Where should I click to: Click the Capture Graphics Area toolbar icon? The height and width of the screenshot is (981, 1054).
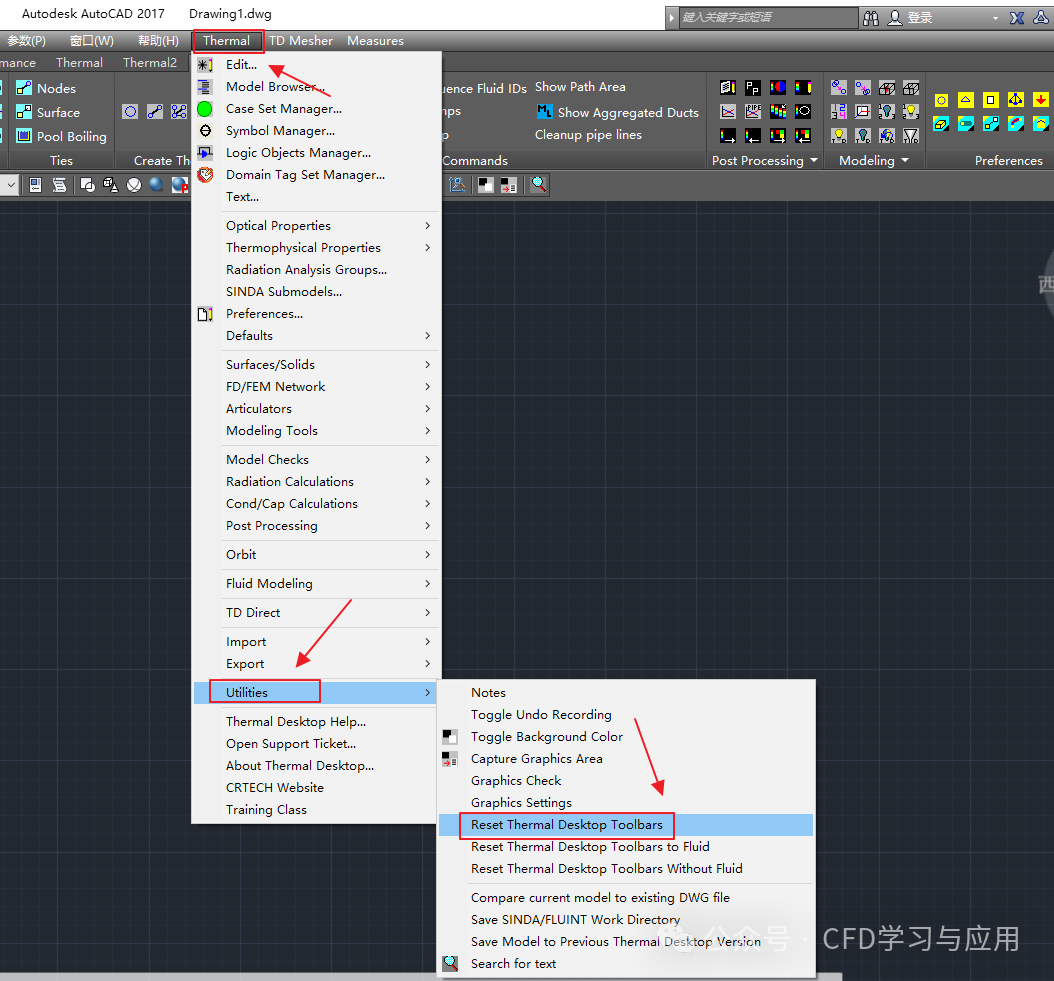click(509, 184)
